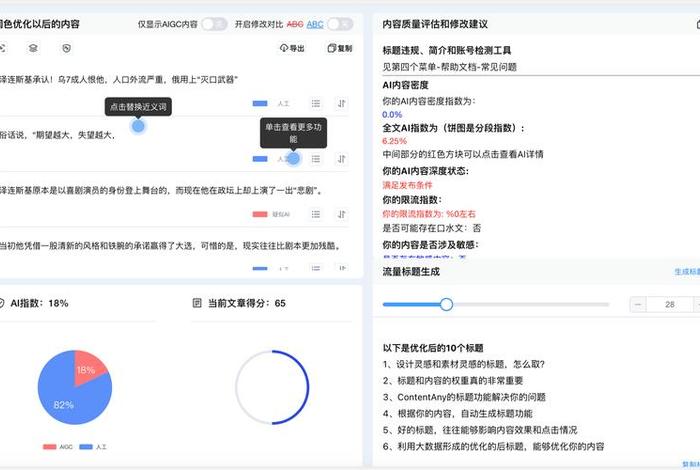Click the 标题违规、简介和账号检测工具 heading
This screenshot has height=470, width=700.
tap(446, 50)
